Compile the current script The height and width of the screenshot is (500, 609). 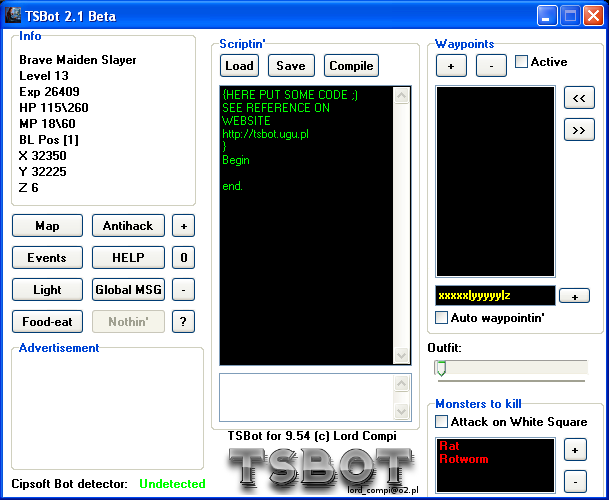[351, 66]
